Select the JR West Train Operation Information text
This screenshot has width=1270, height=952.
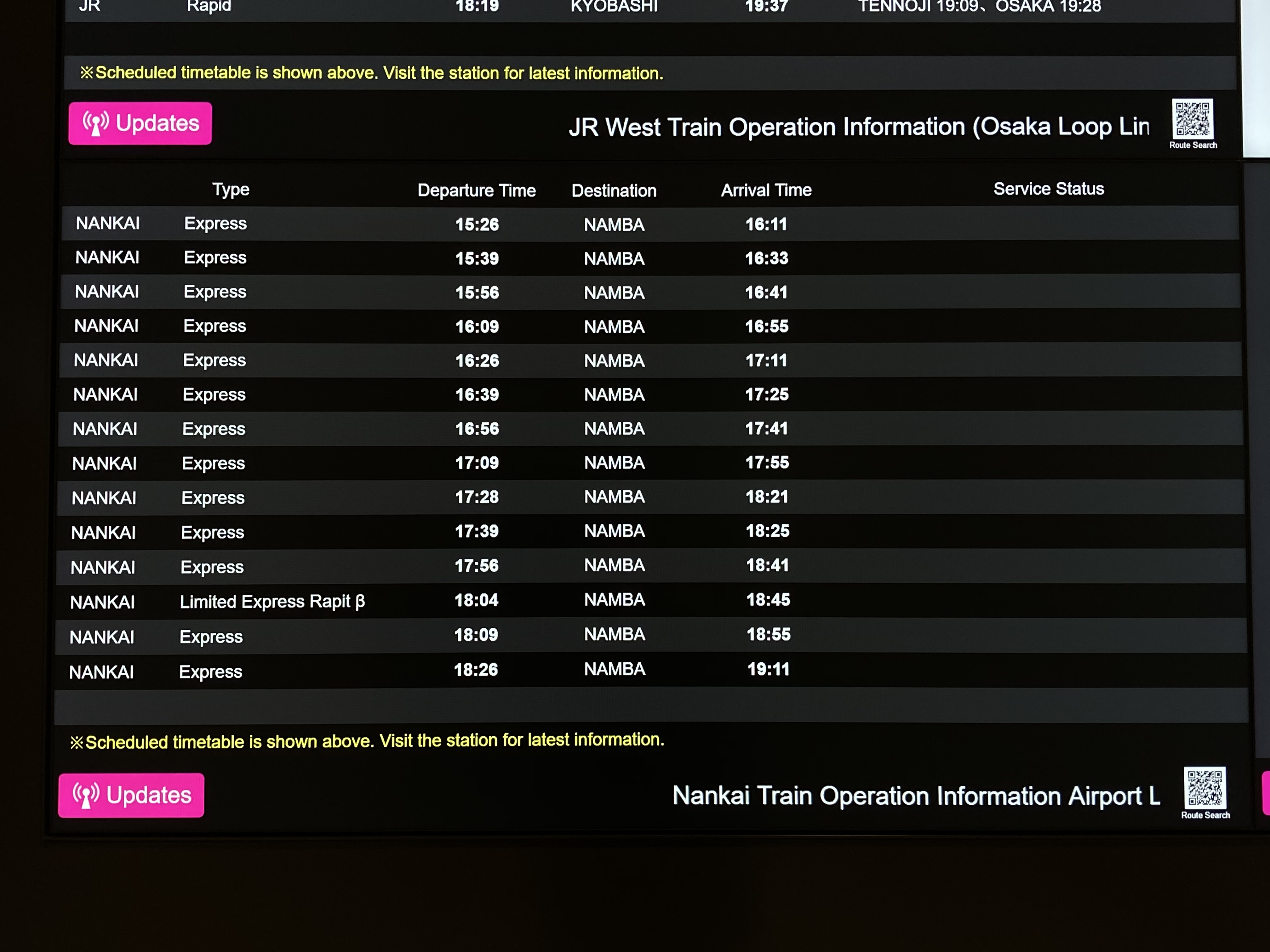[x=858, y=127]
